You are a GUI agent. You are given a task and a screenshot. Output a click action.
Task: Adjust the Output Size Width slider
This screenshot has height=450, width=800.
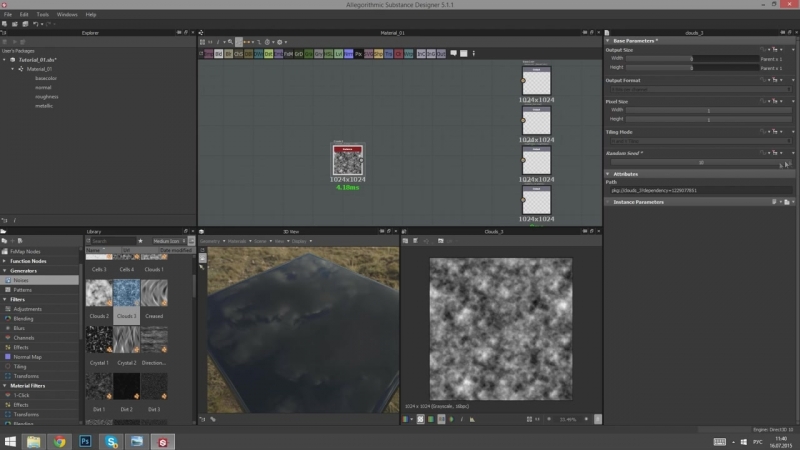[692, 59]
